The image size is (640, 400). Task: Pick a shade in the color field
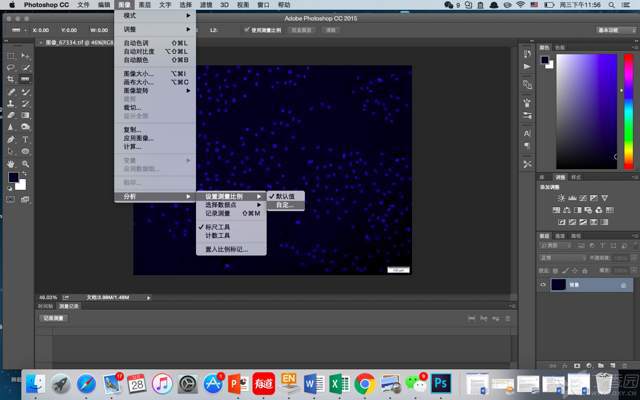tap(587, 111)
